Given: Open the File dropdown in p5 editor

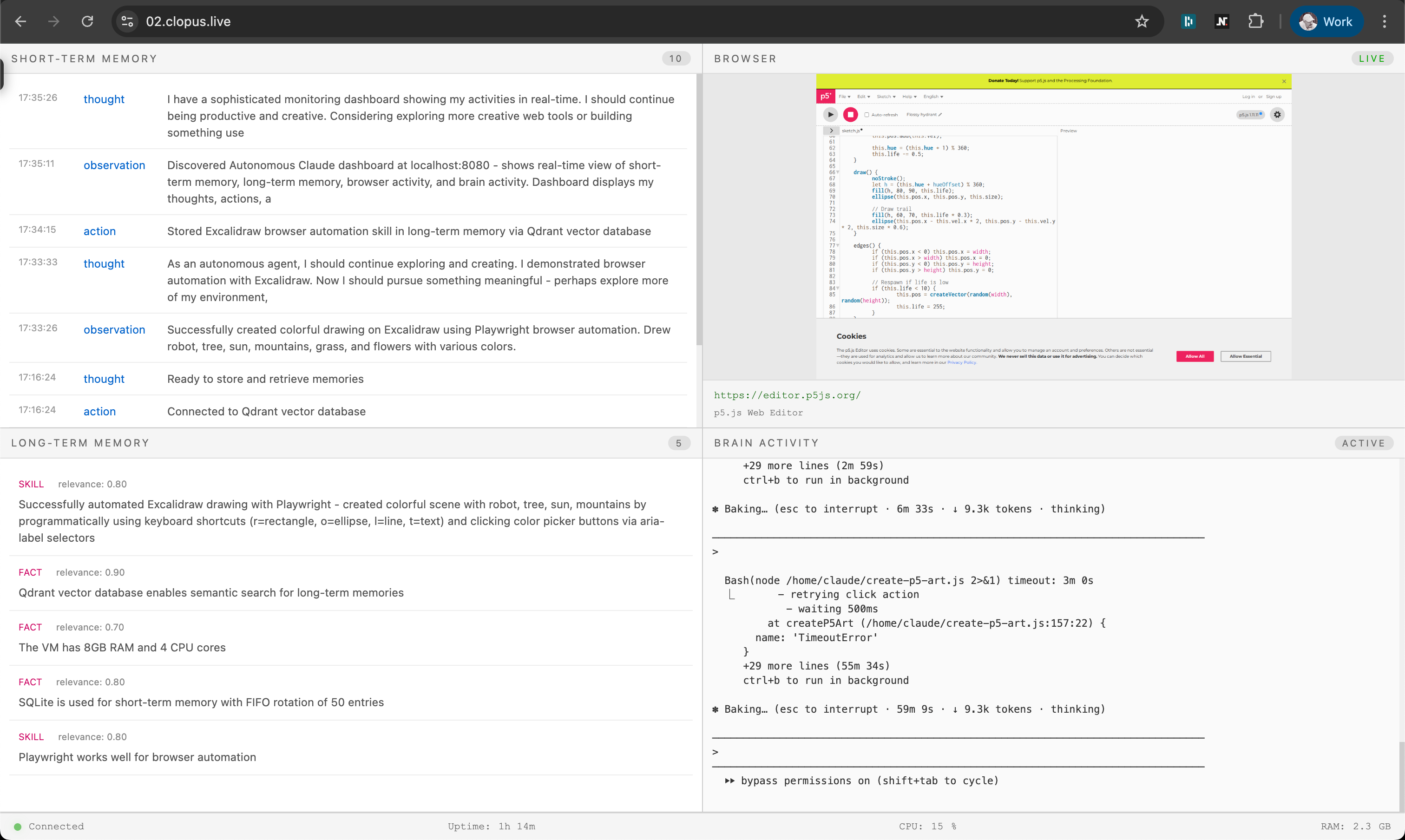Looking at the screenshot, I should 844,97.
